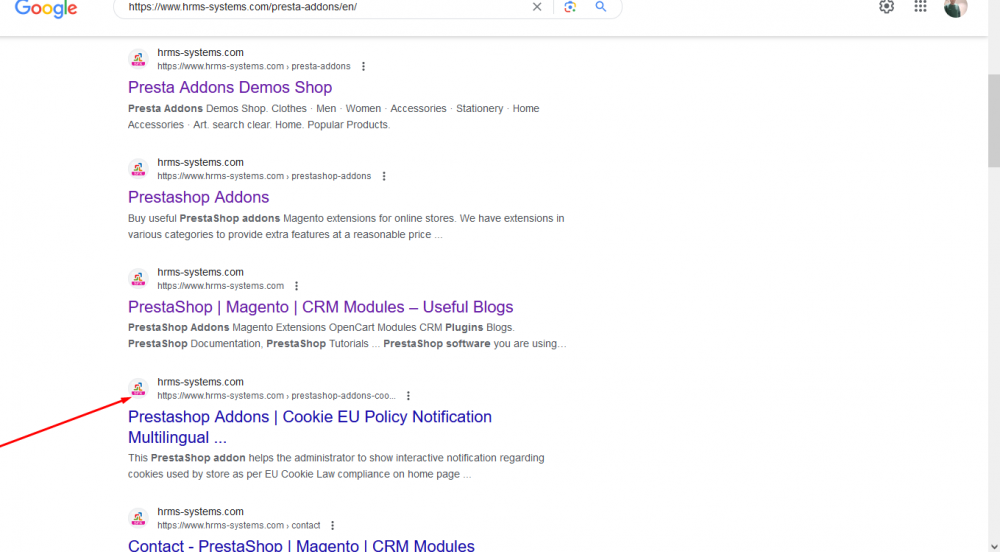Click hrms-systems.com site name above Contact result
The width and height of the screenshot is (1000, 552).
[x=200, y=511]
